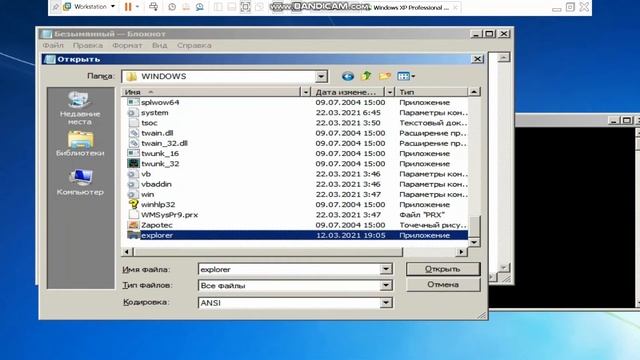Select the twunk_16 application icon
Screen dimensions: 640x360
[133, 153]
